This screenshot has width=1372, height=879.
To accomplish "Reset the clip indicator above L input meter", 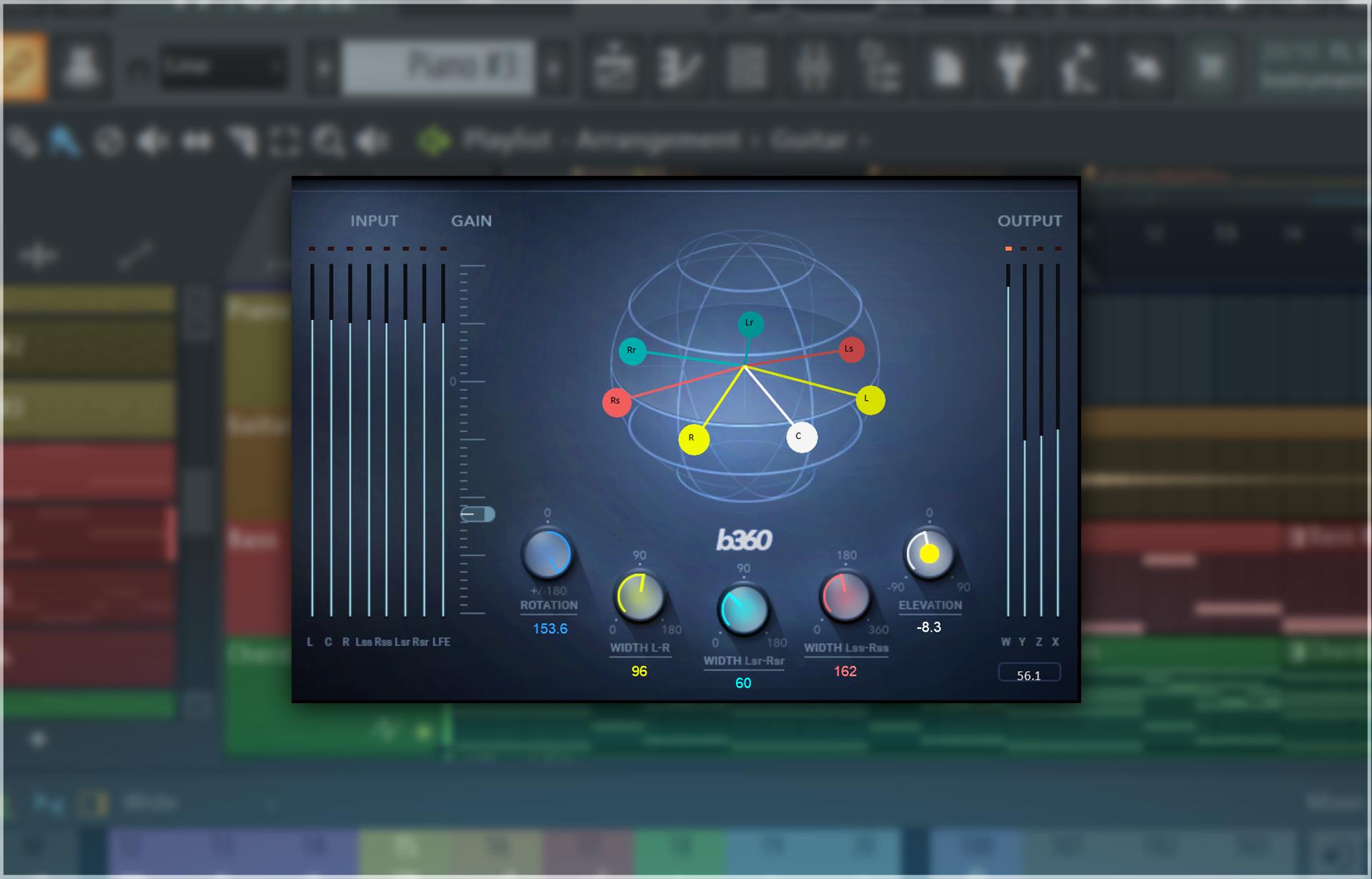I will (312, 249).
